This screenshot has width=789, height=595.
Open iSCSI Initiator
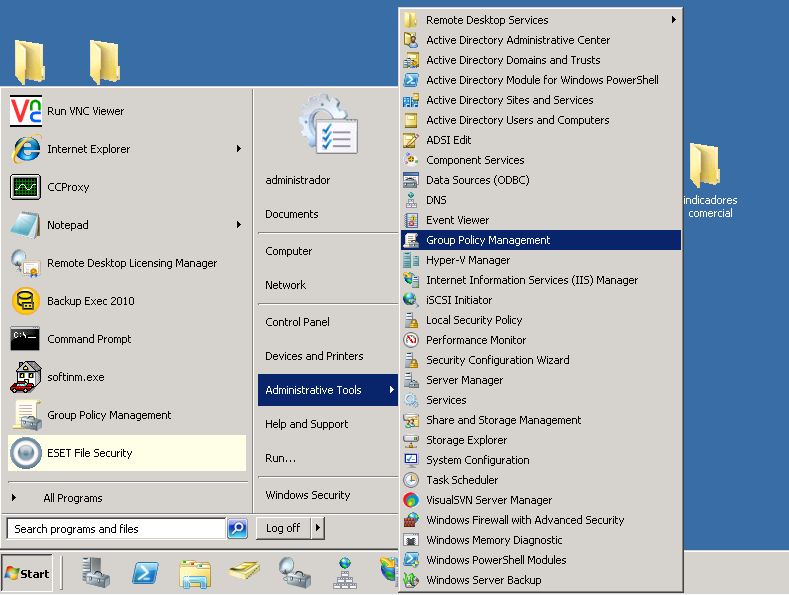coord(541,300)
